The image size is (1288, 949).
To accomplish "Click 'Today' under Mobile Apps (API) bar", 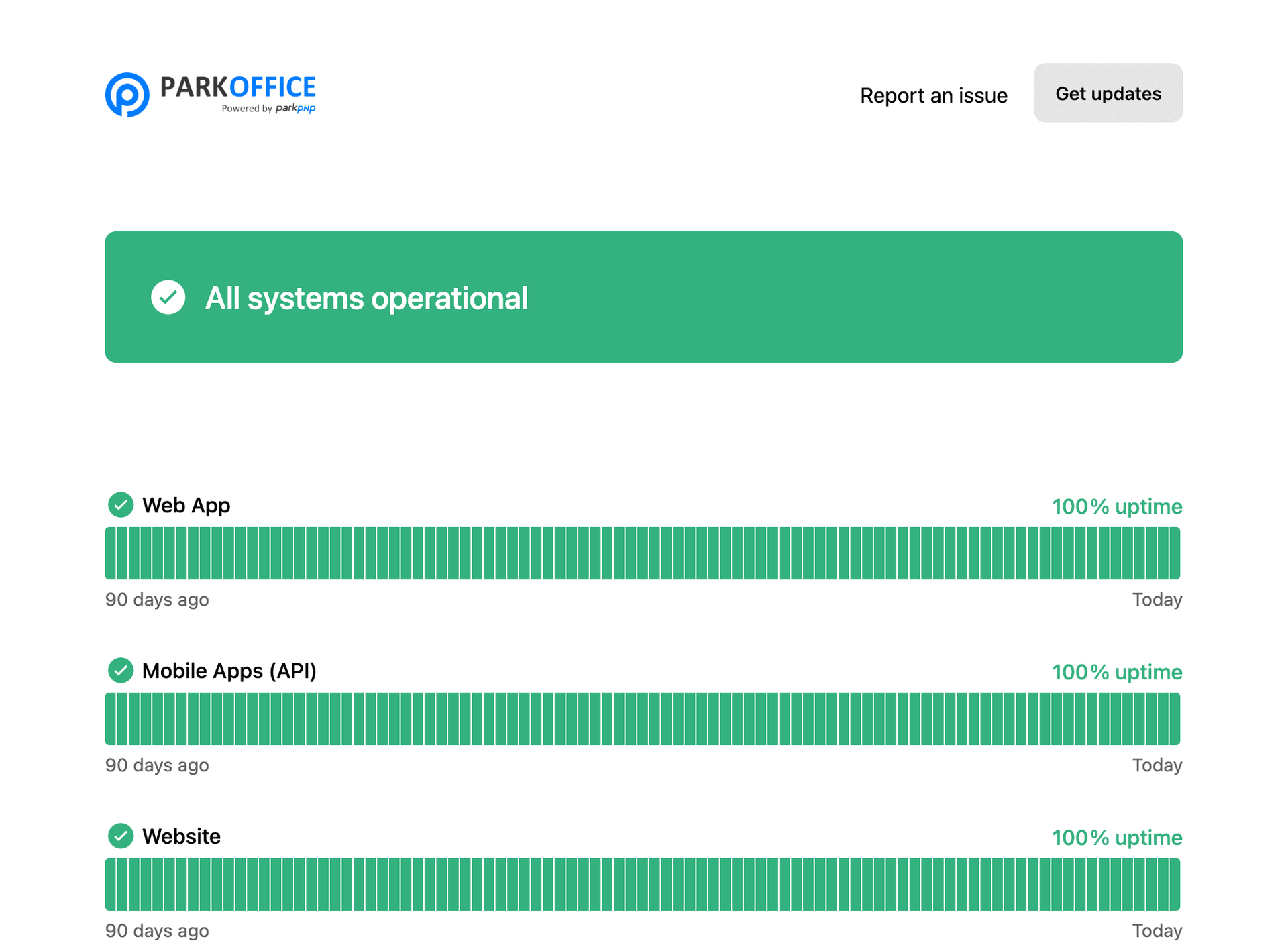I will click(x=1157, y=765).
